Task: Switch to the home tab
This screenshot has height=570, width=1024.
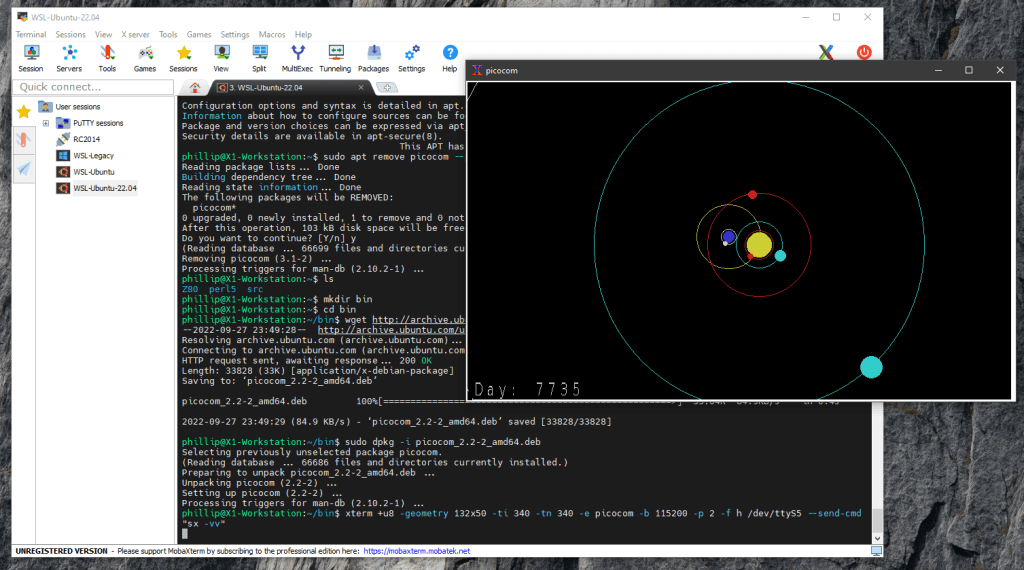Action: click(x=195, y=88)
